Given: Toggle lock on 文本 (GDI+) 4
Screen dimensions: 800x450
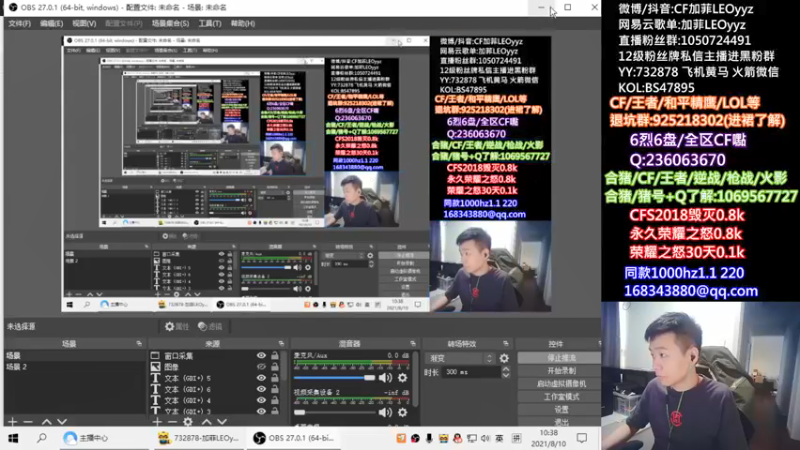Looking at the screenshot, I should click(x=275, y=401).
